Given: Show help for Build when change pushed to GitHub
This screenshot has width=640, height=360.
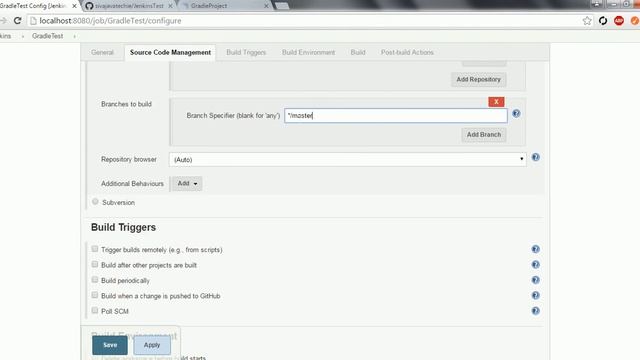Looking at the screenshot, I should [536, 296].
